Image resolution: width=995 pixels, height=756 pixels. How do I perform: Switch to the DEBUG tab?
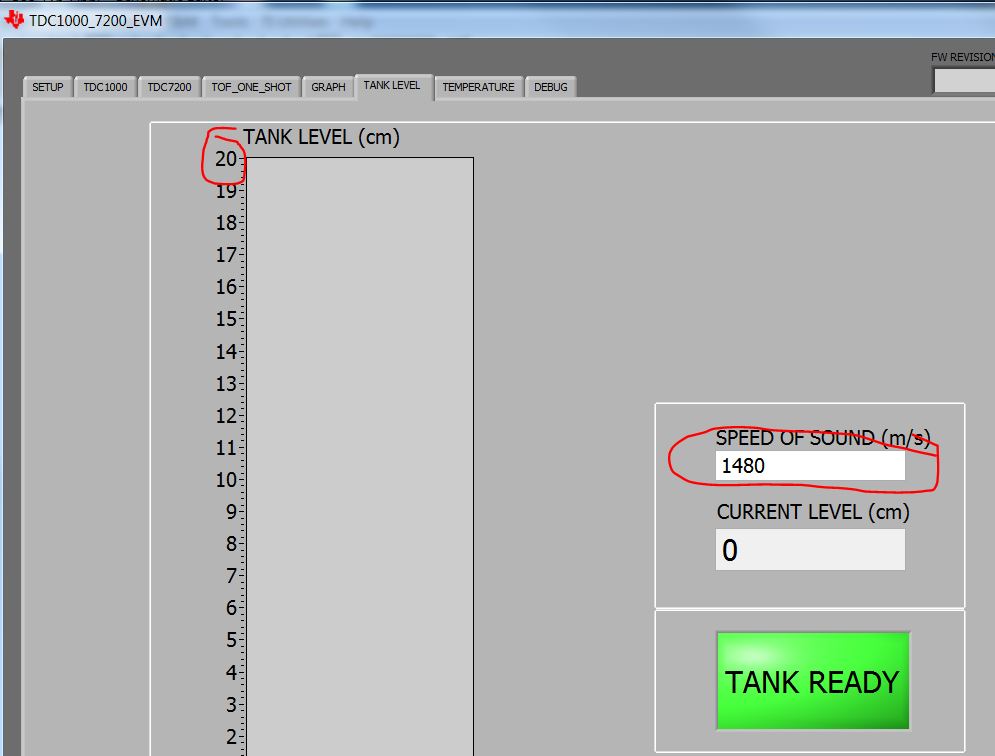coord(551,87)
